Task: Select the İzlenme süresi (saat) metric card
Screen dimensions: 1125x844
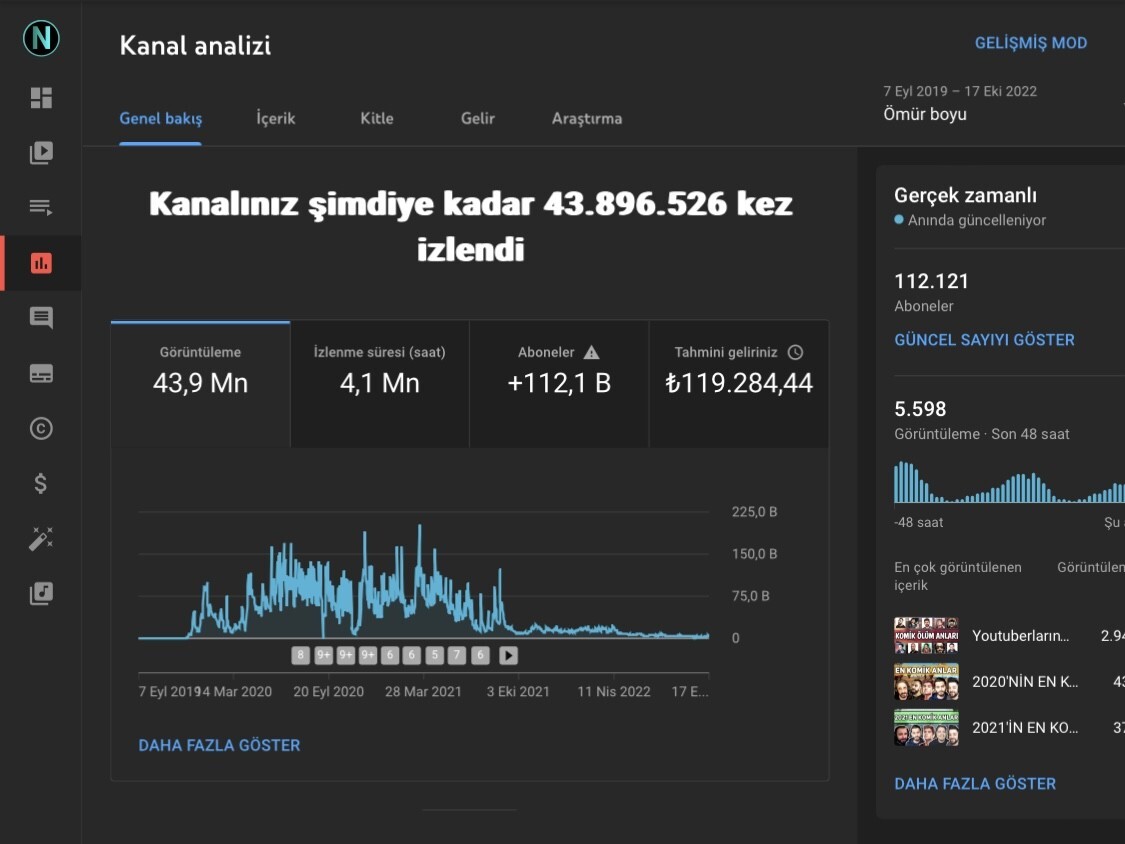Action: (x=380, y=384)
